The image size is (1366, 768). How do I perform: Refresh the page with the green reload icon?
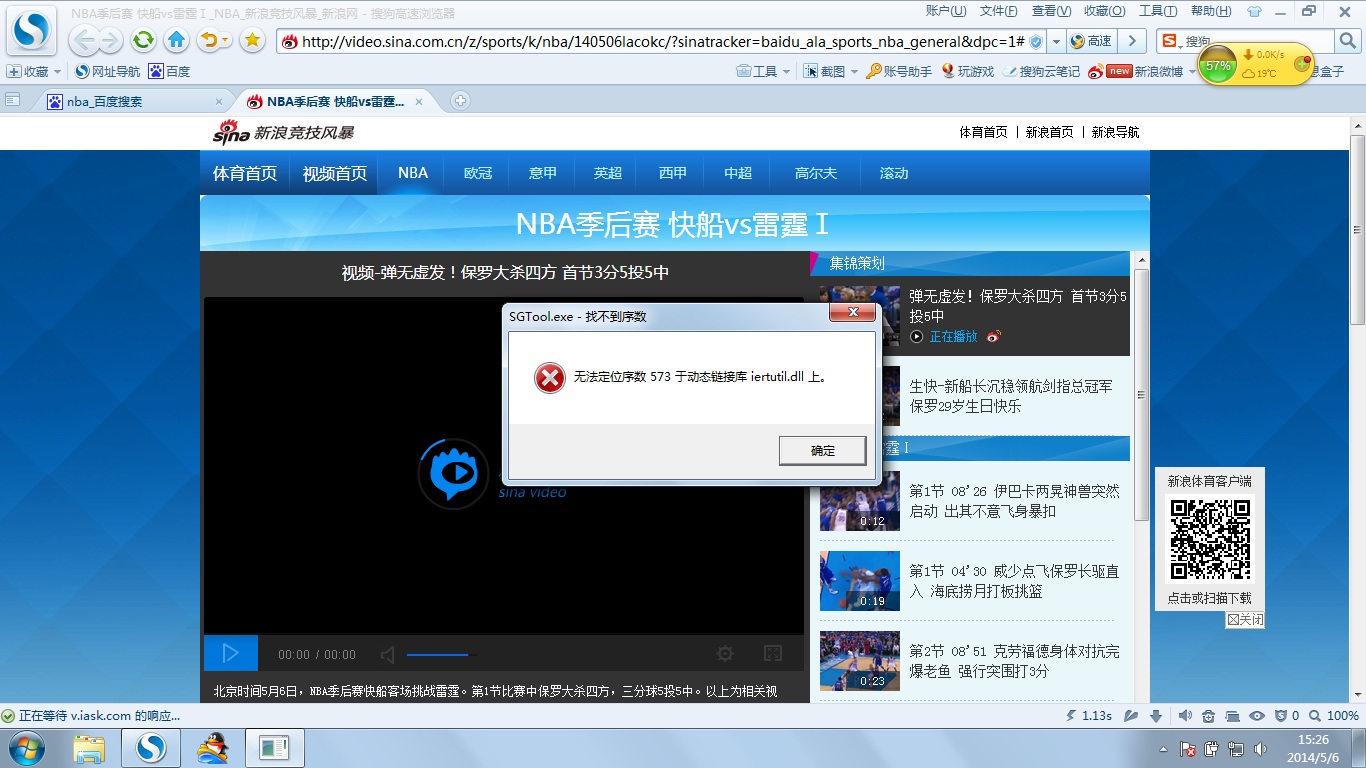pos(144,40)
